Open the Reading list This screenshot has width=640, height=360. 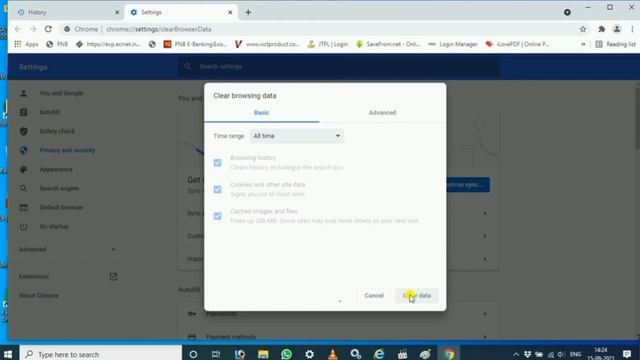point(615,44)
